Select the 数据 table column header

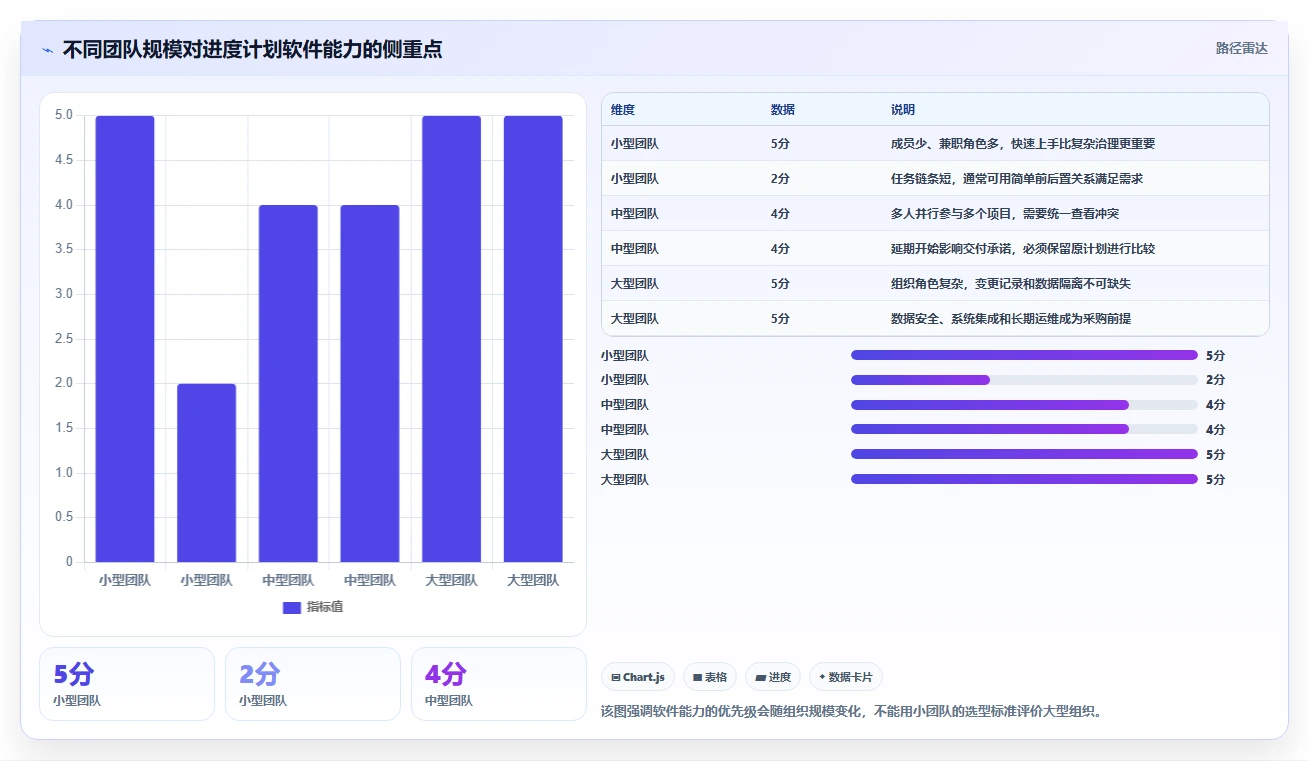(x=783, y=110)
